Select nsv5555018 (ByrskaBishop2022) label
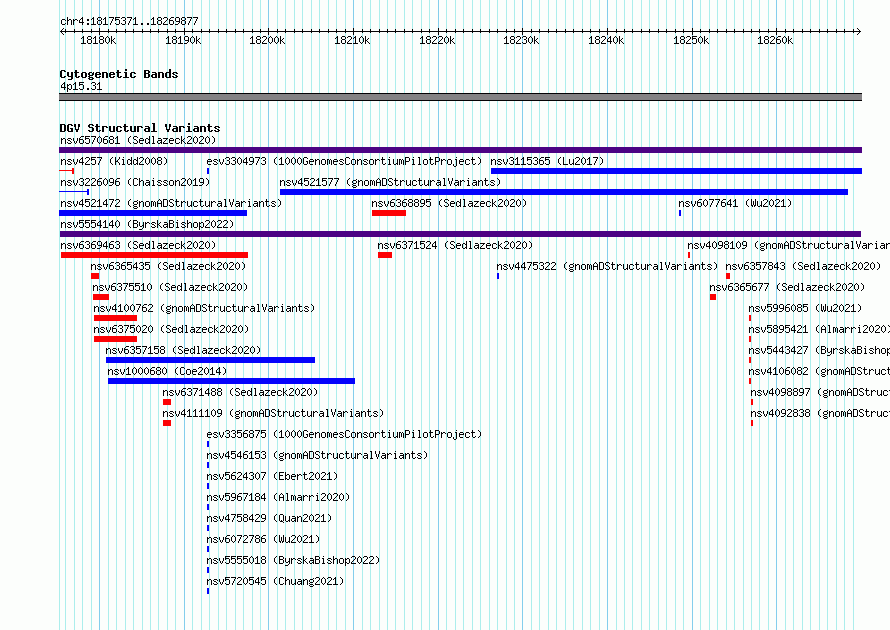Image resolution: width=890 pixels, height=630 pixels. (293, 560)
